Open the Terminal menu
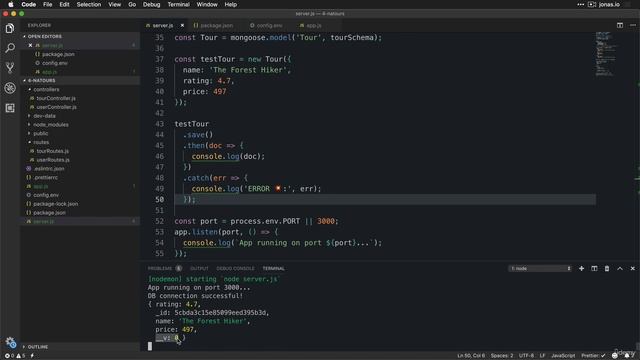This screenshot has height=360, width=640. (178, 4)
